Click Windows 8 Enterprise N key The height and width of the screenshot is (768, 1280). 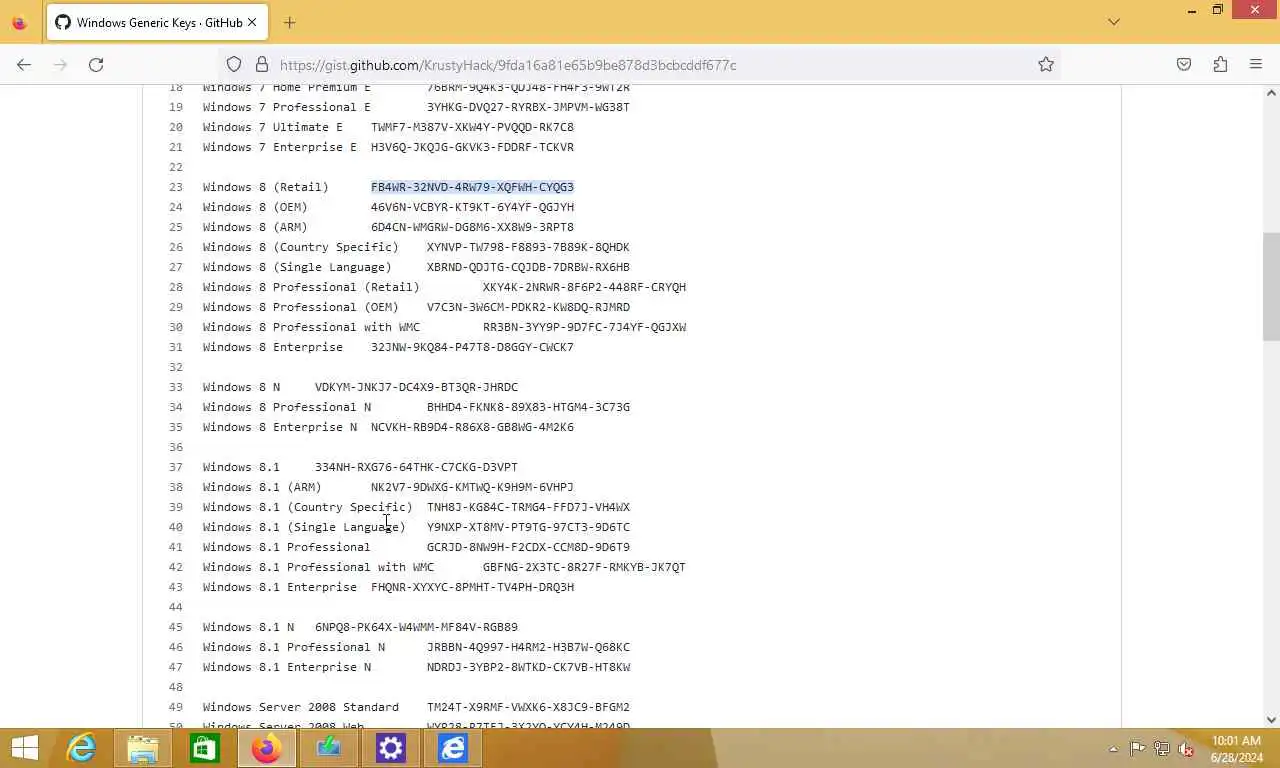472,427
